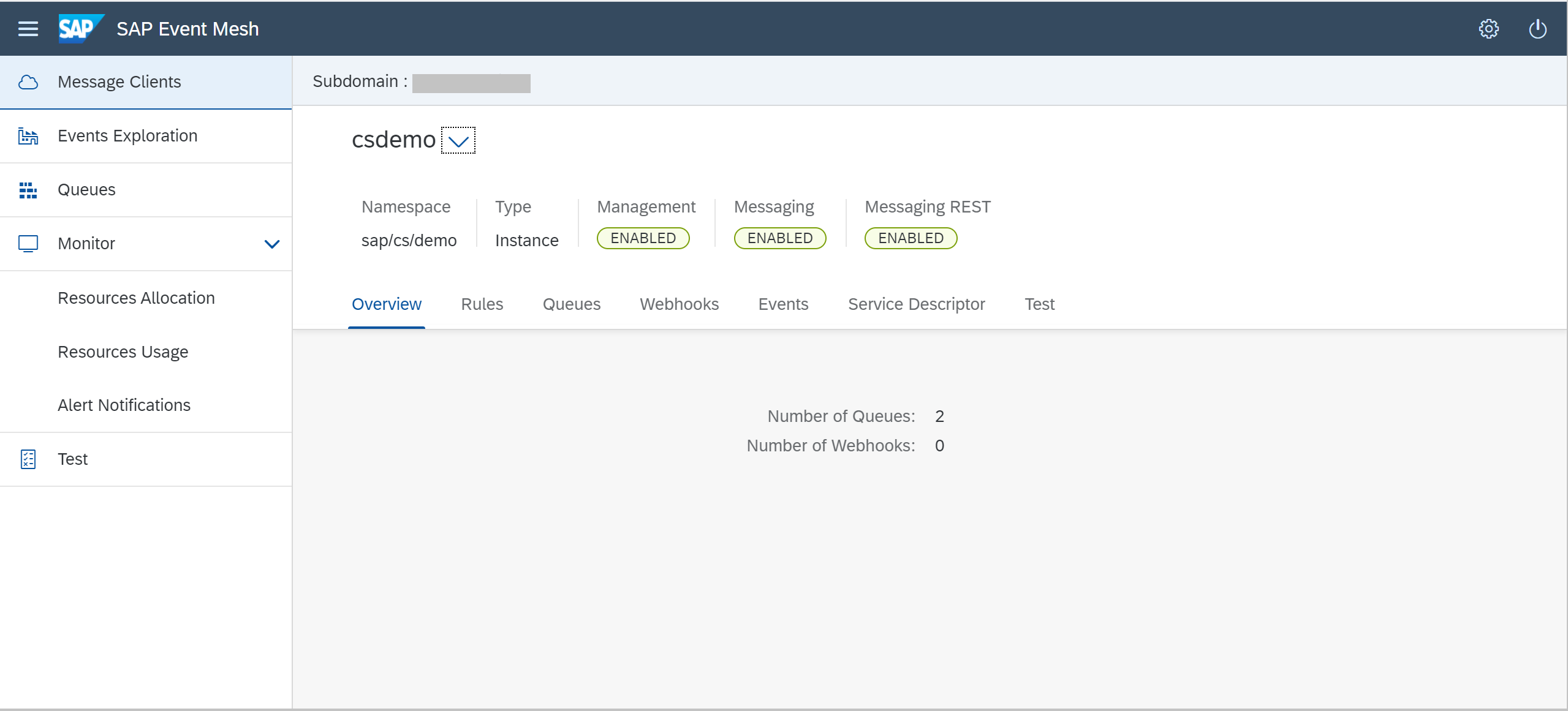Open Alert Notifications
Image resolution: width=1568 pixels, height=711 pixels.
tap(146, 405)
